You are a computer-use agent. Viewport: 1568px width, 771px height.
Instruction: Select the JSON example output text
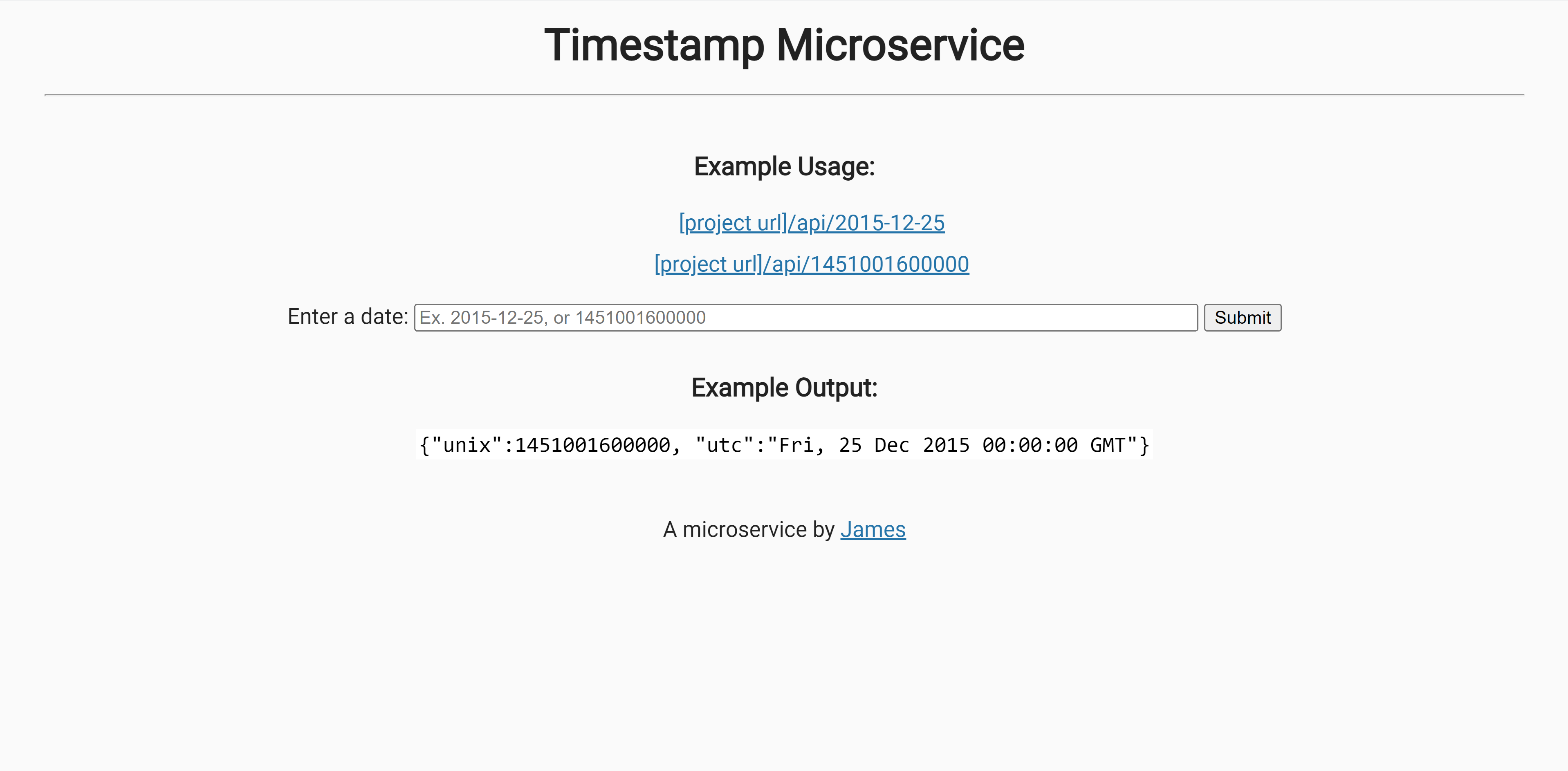(x=784, y=445)
